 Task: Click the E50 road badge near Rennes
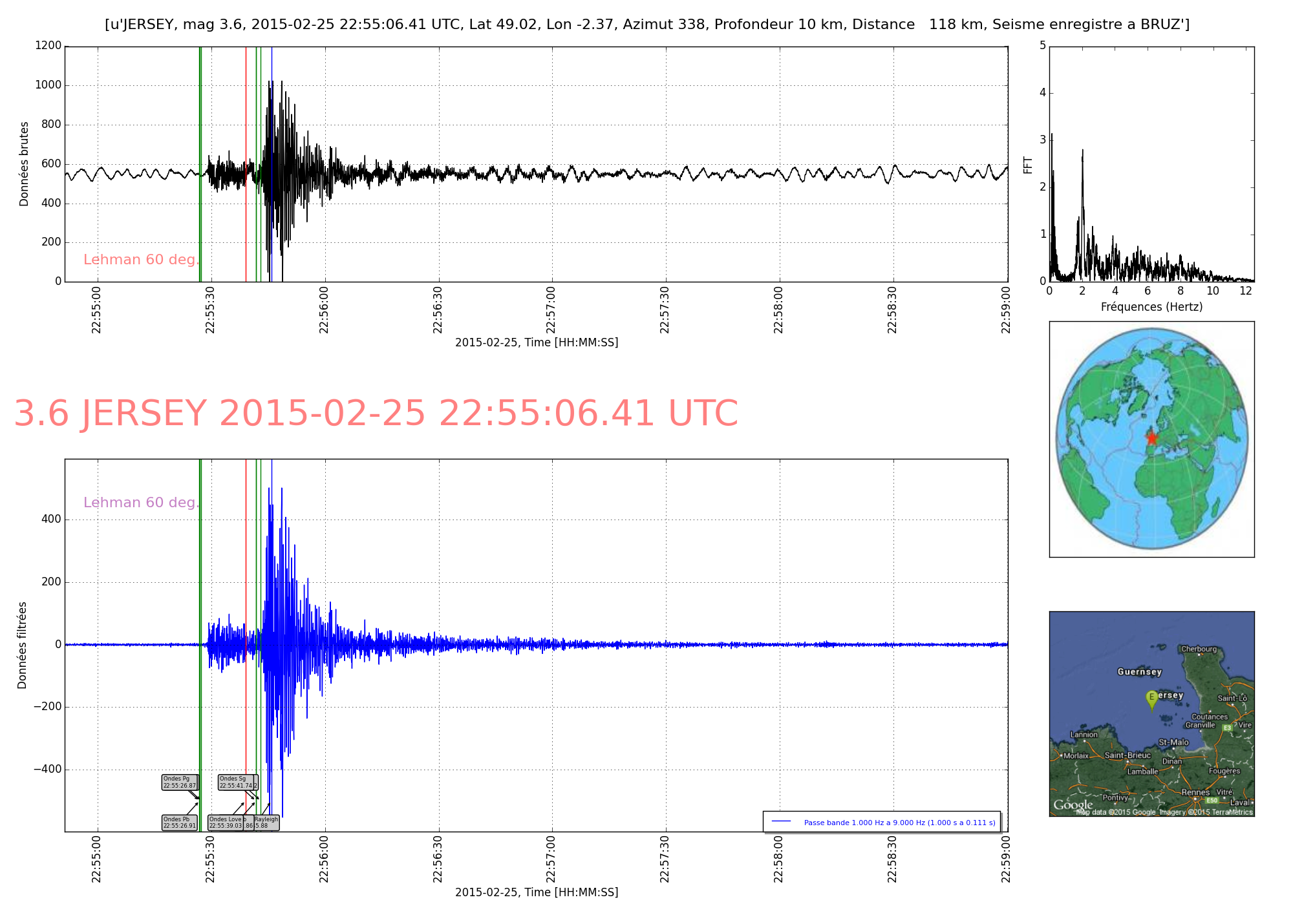tap(1212, 801)
